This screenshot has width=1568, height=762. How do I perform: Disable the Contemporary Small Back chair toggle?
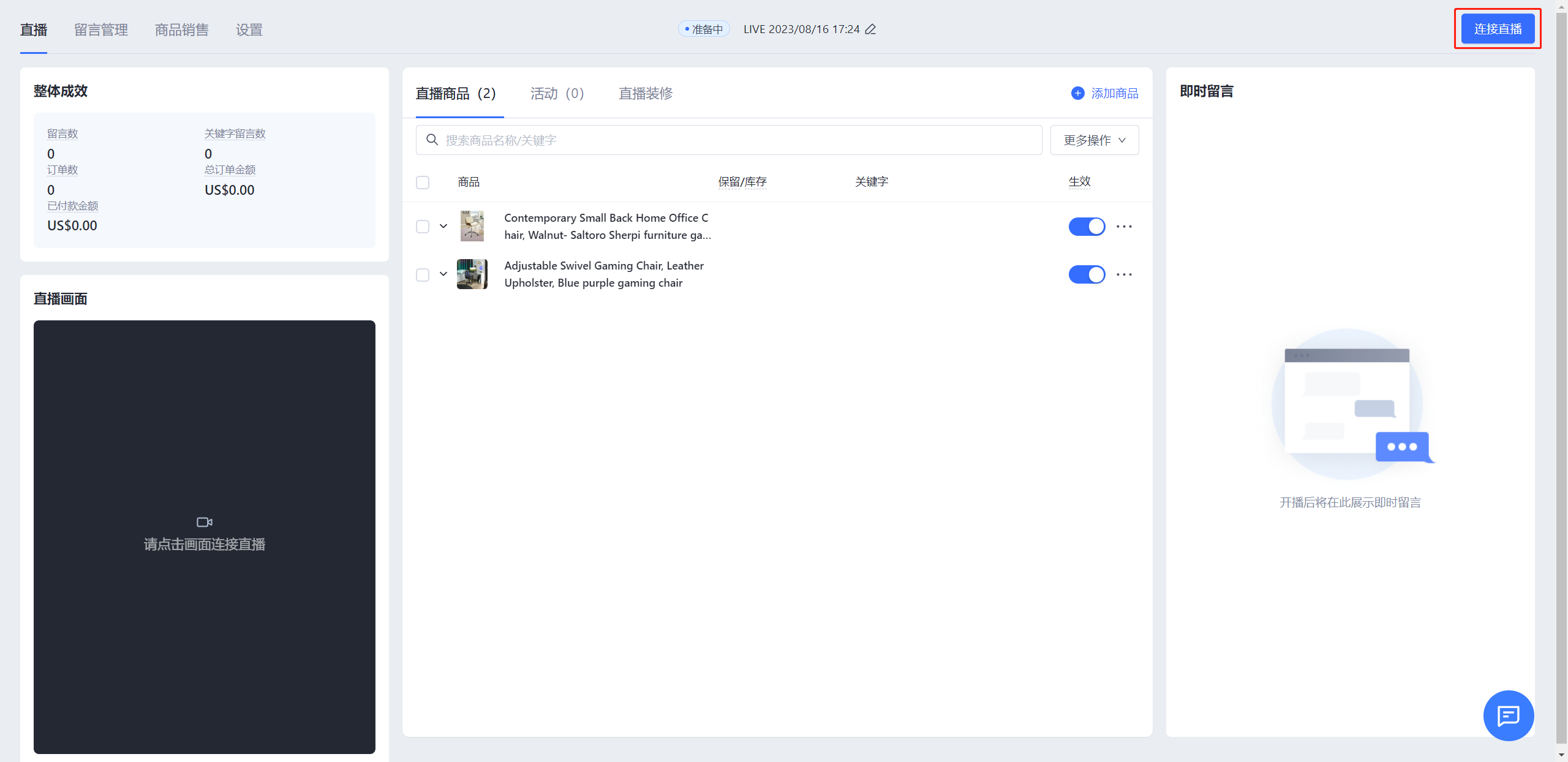click(1087, 227)
